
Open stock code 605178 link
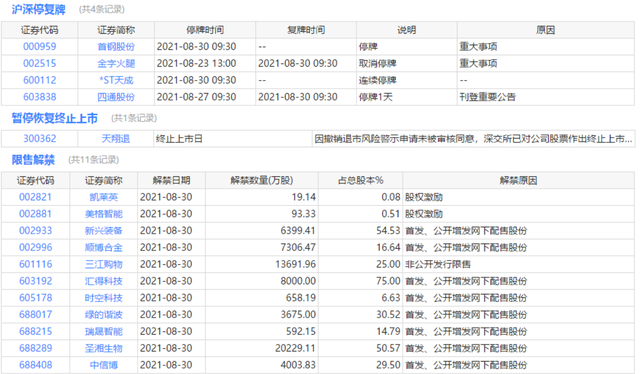coord(36,298)
